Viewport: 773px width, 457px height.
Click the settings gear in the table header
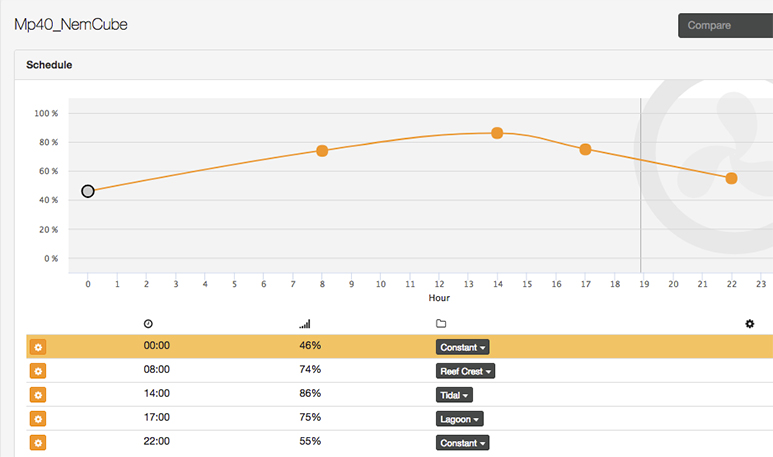(x=750, y=324)
